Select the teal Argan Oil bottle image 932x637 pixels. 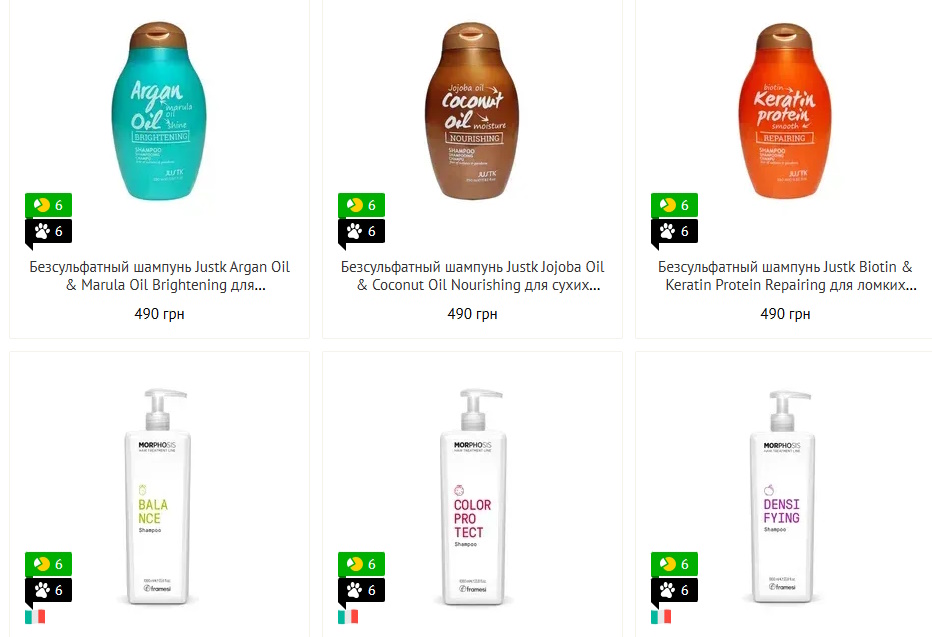pos(159,111)
